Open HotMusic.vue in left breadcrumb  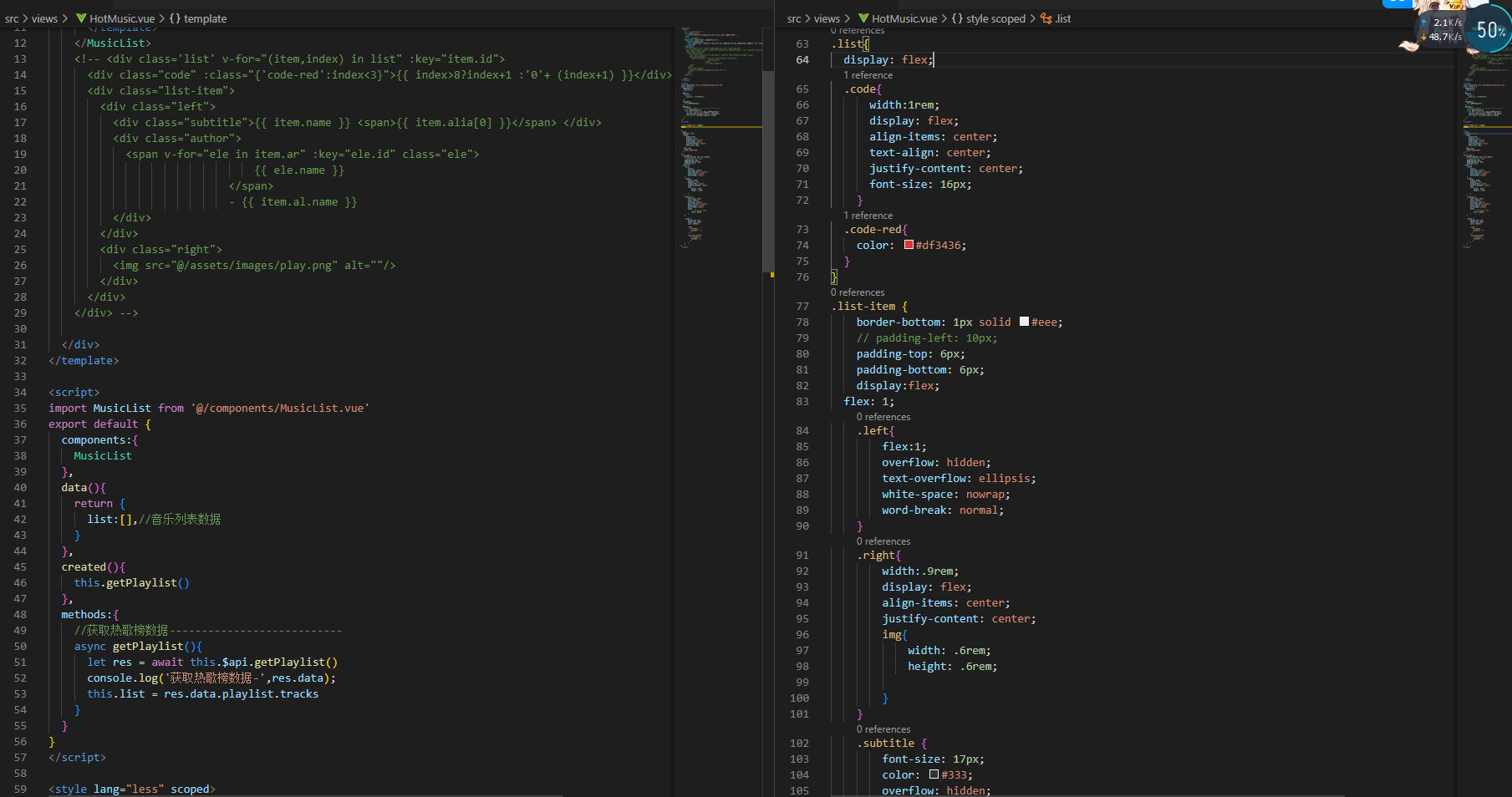click(122, 18)
